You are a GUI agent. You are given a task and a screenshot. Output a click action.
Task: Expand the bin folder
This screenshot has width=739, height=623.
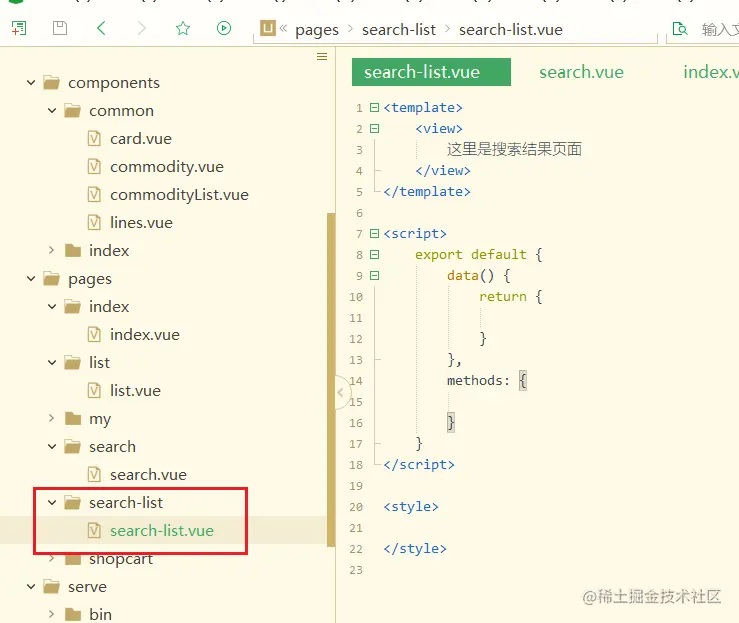click(x=52, y=615)
